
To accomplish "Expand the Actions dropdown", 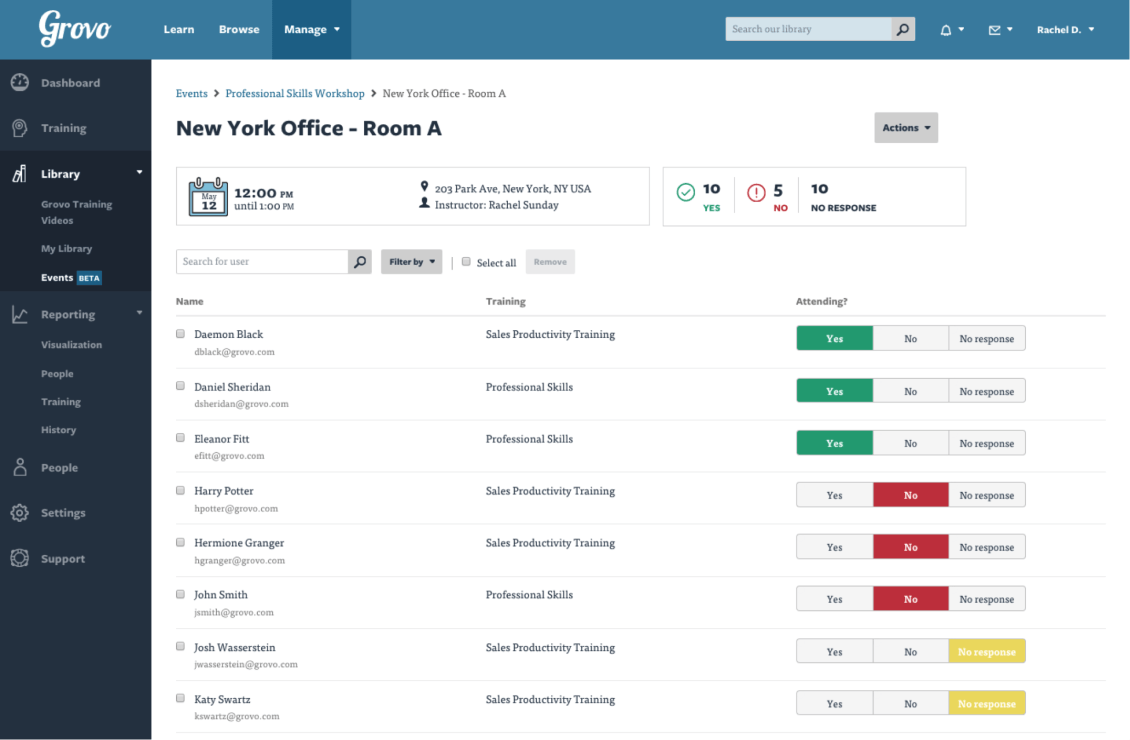I will click(x=905, y=127).
